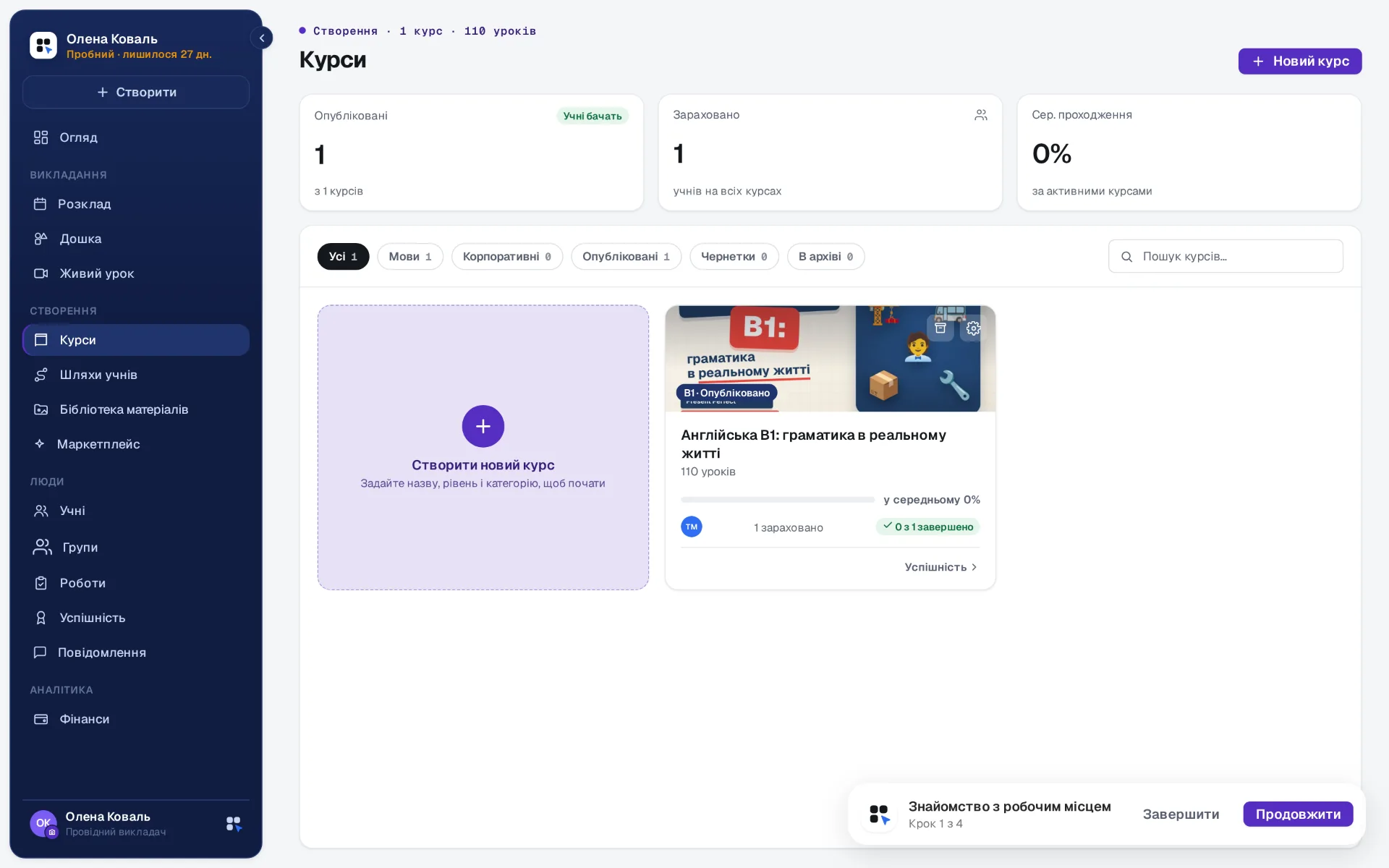Image resolution: width=1389 pixels, height=868 pixels.
Task: Click the Новий курс button
Action: coord(1300,61)
